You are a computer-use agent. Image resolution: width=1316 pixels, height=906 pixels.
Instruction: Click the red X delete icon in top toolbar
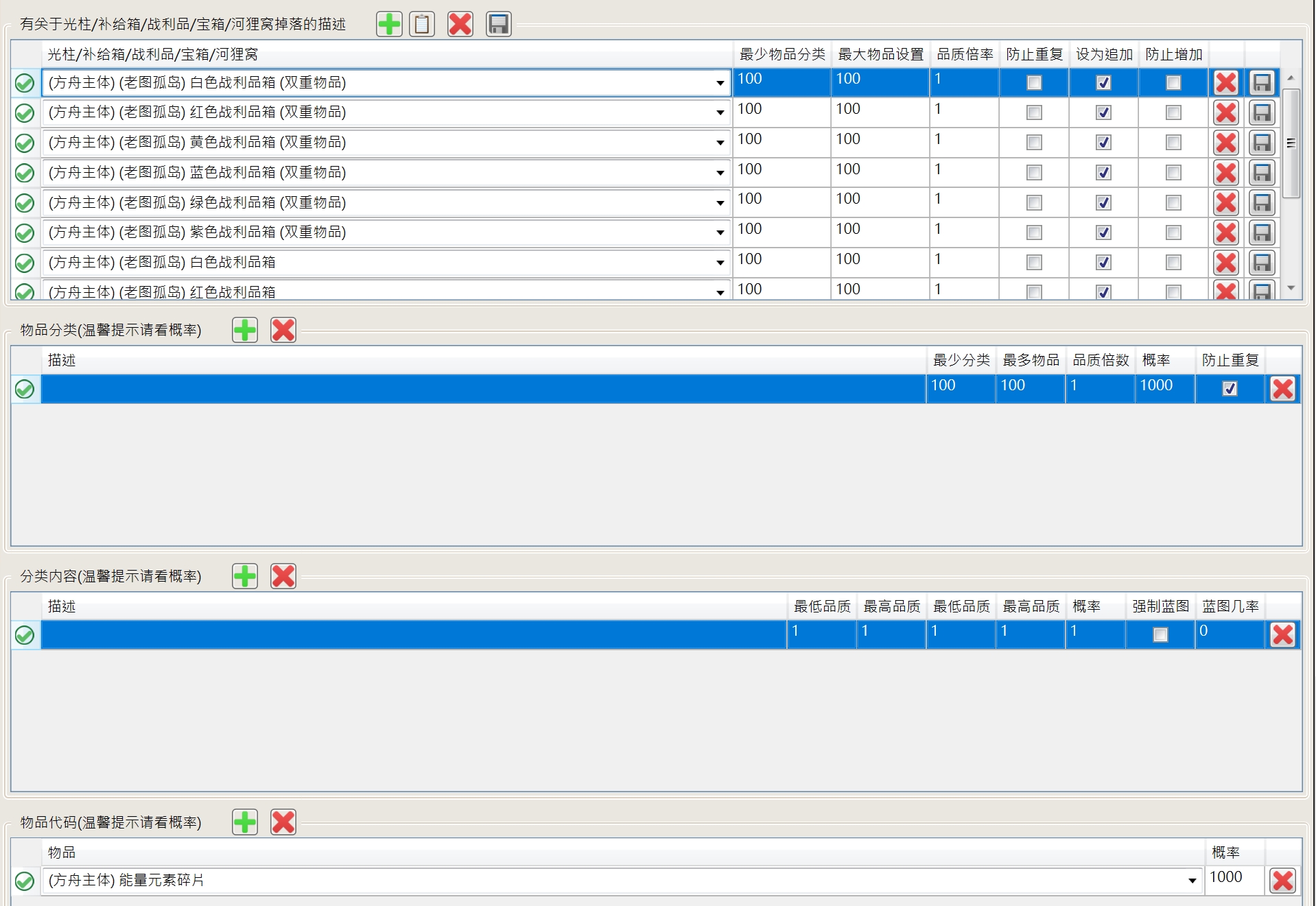tap(460, 24)
